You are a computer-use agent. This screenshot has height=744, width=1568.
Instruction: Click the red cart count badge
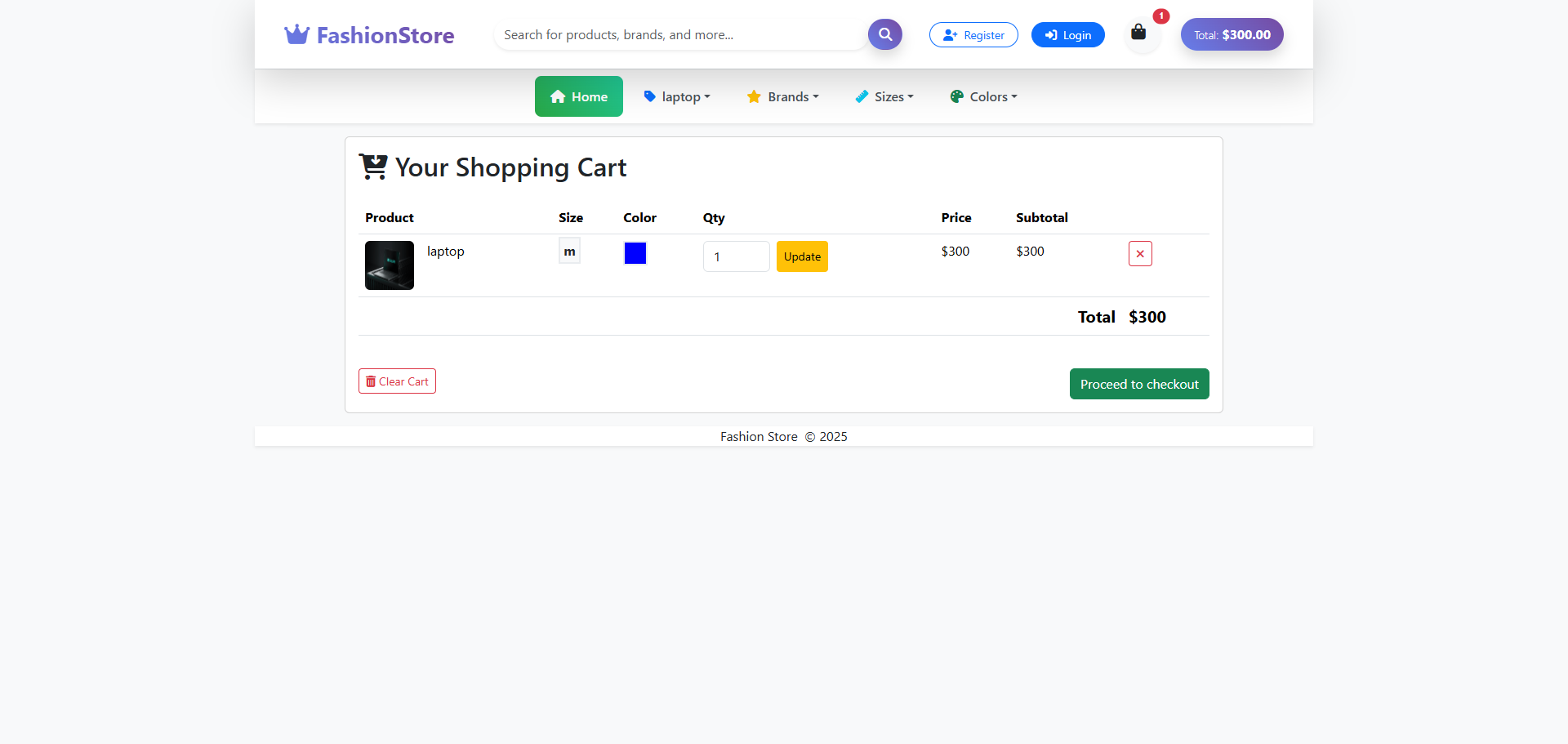click(1160, 16)
